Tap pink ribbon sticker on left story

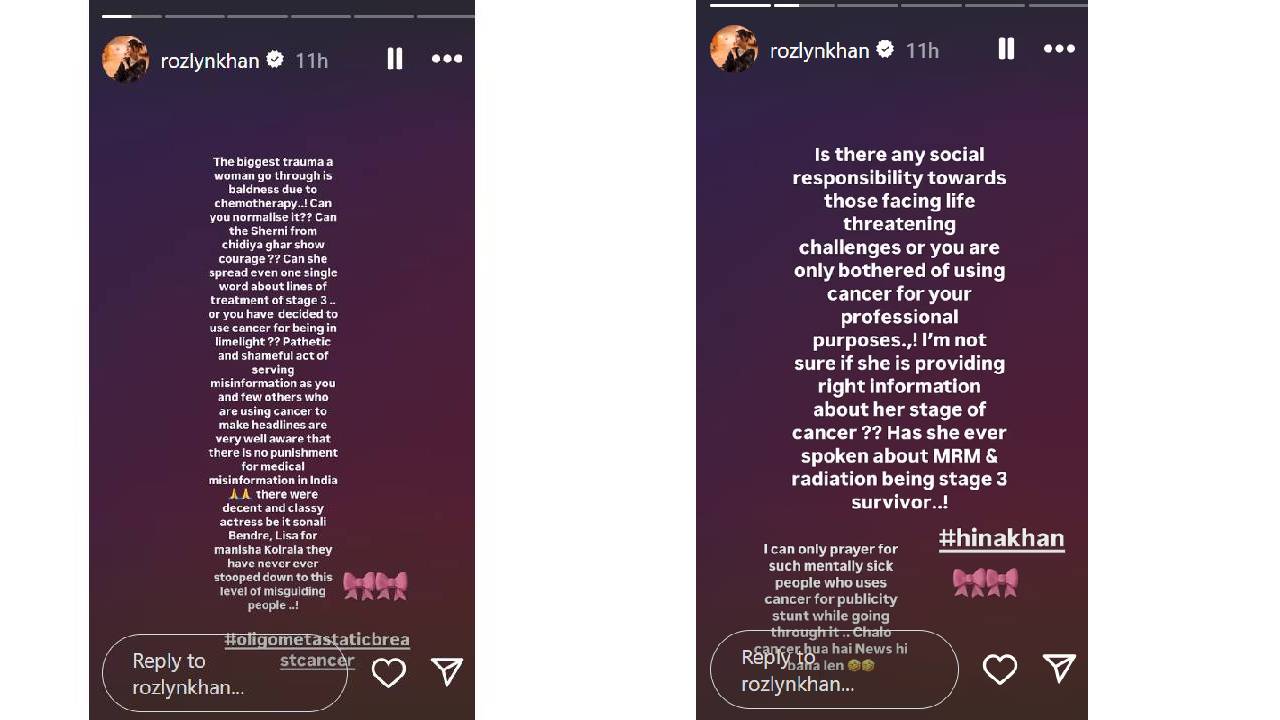375,586
